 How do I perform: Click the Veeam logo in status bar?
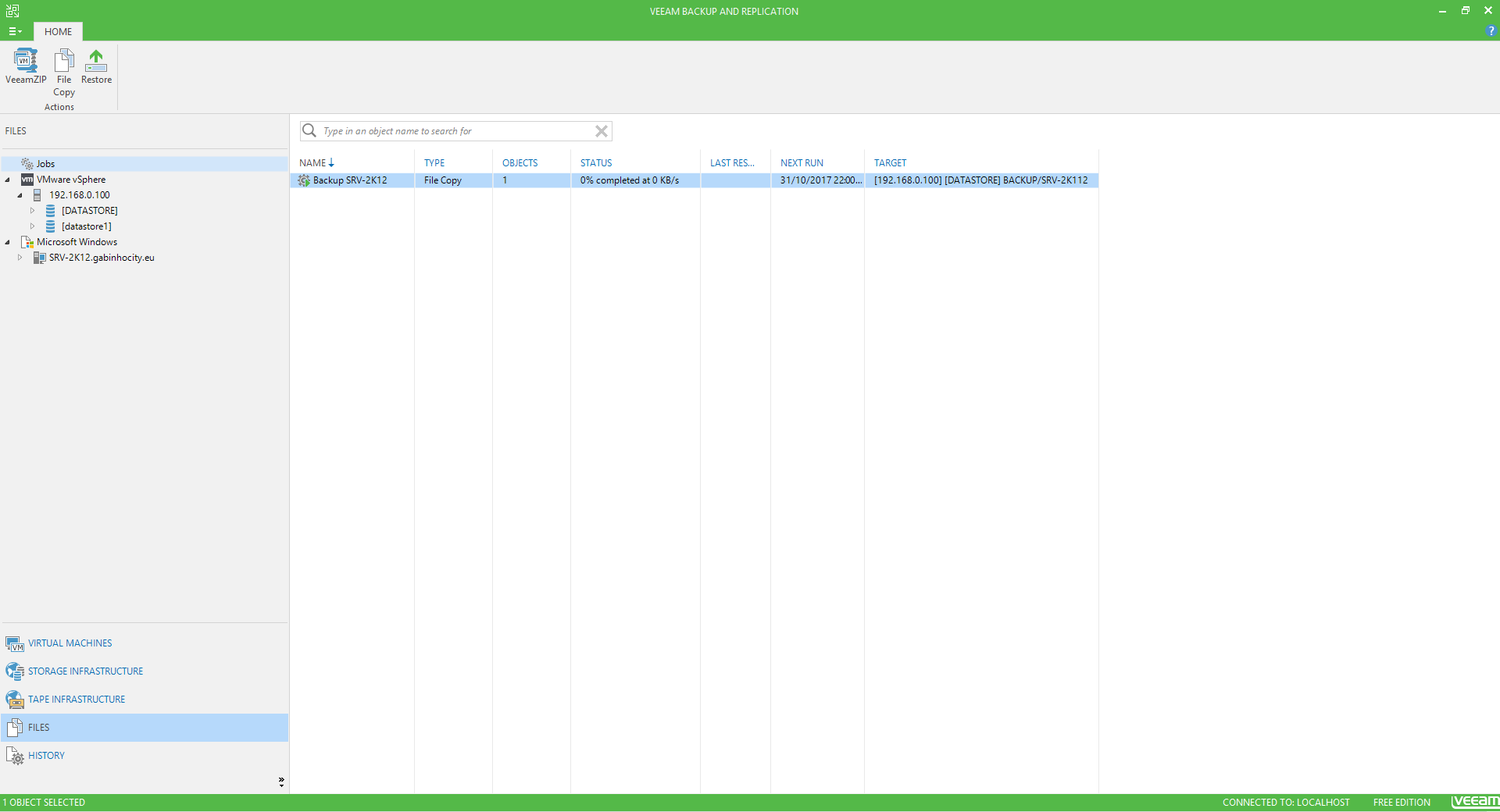click(x=1475, y=802)
